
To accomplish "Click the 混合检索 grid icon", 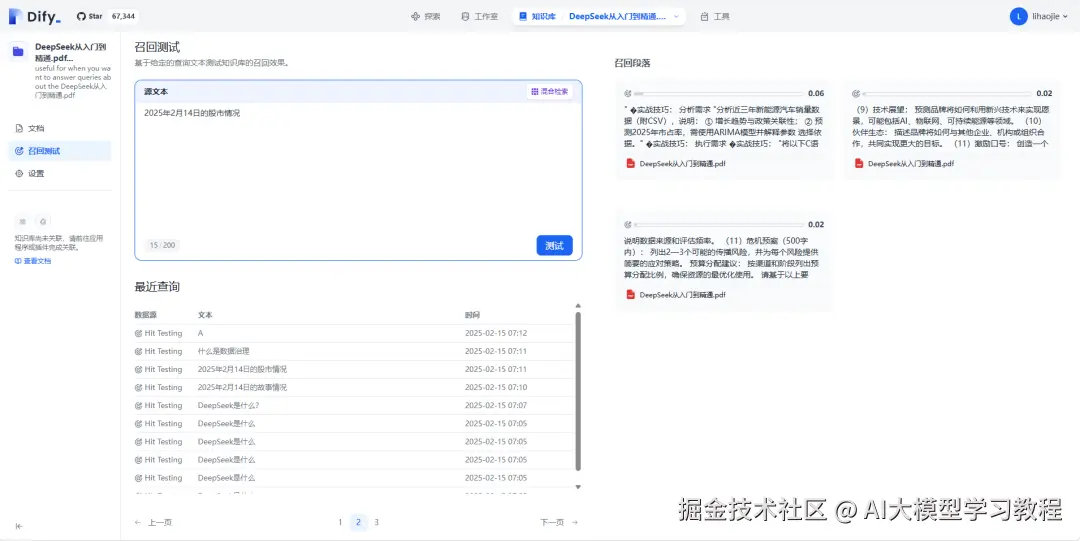I will [534, 91].
